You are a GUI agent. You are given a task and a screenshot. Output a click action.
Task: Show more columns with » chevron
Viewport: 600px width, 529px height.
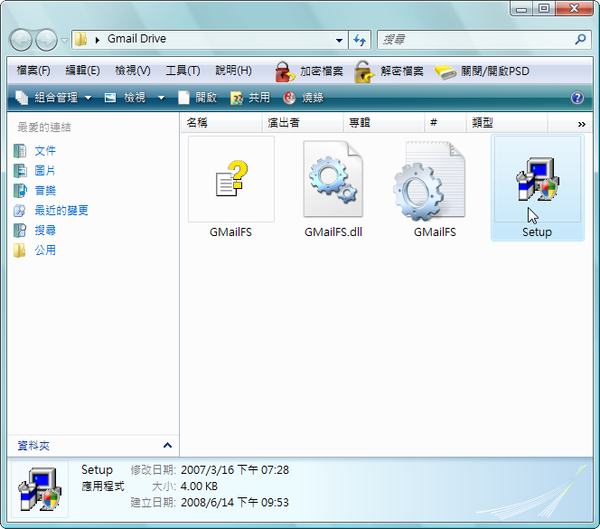[x=582, y=124]
